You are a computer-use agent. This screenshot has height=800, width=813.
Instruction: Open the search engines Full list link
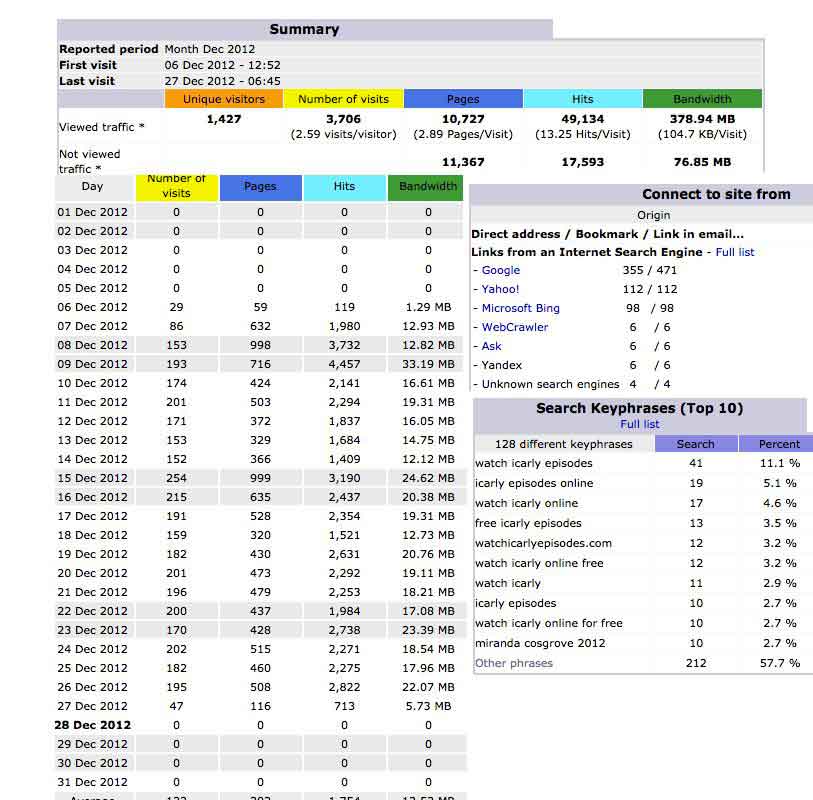coord(735,252)
